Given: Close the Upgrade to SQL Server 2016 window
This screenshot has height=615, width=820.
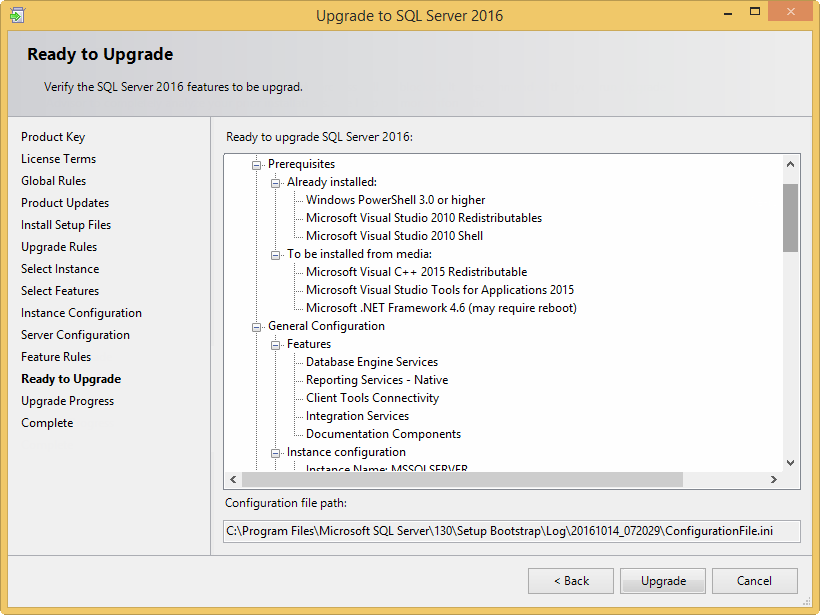Looking at the screenshot, I should (790, 12).
